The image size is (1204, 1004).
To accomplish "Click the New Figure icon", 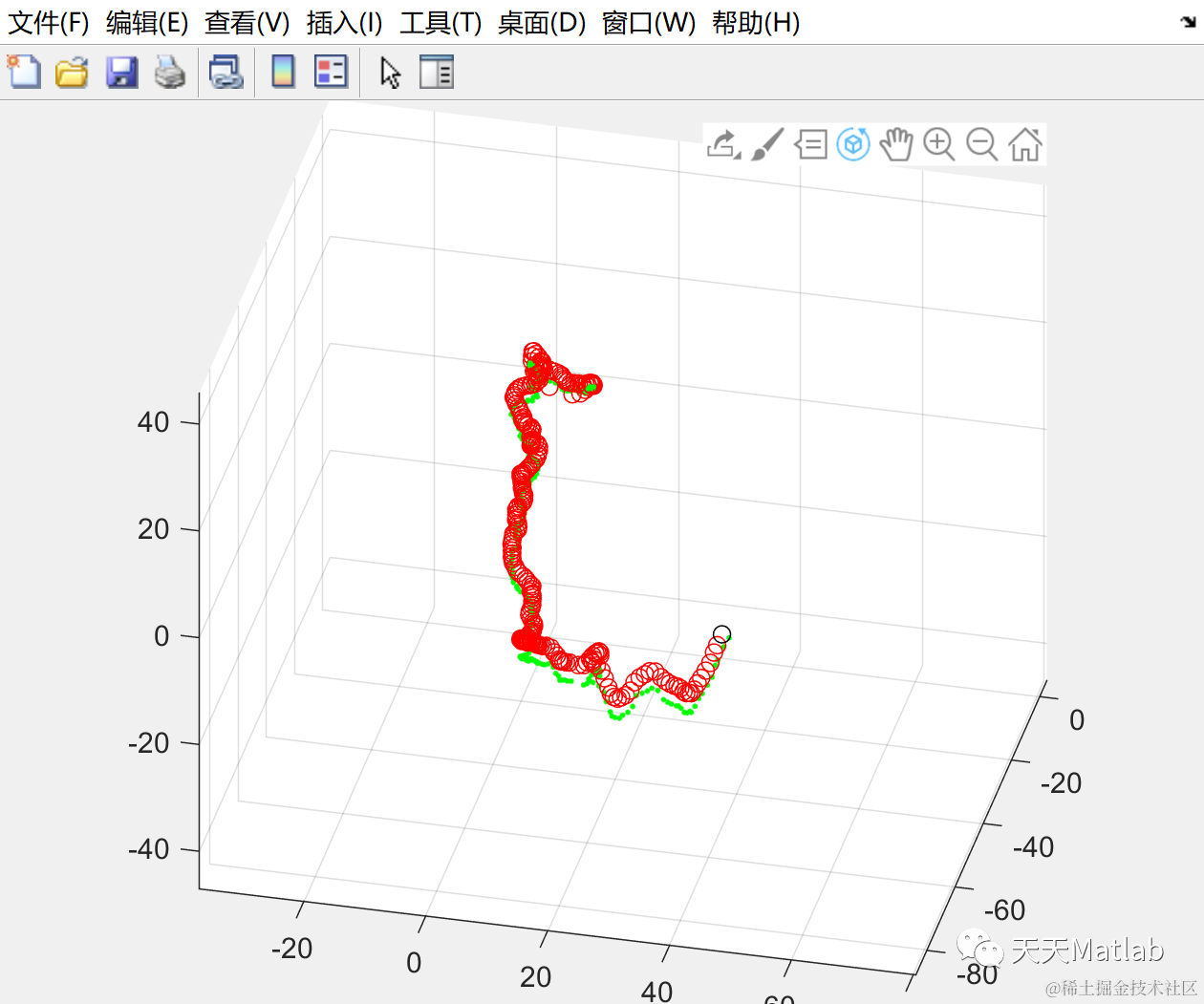I will pos(24,72).
